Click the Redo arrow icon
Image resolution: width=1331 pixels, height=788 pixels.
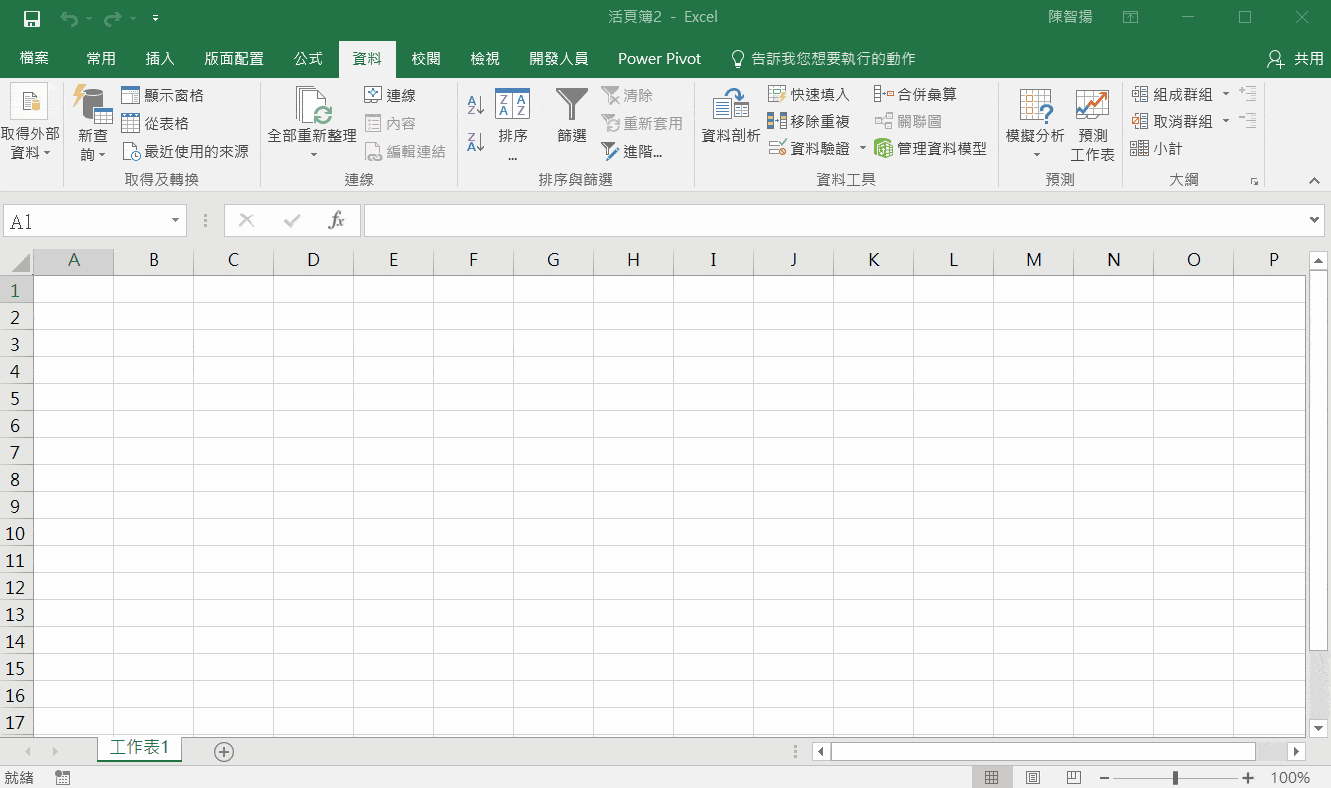tap(113, 18)
